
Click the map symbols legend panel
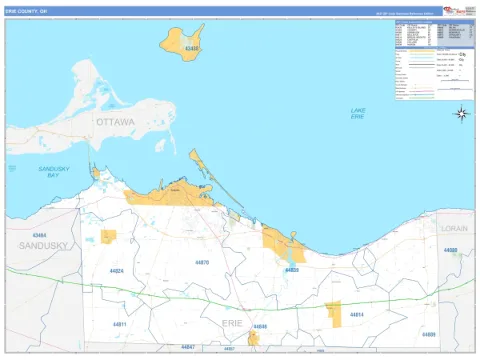[435, 74]
